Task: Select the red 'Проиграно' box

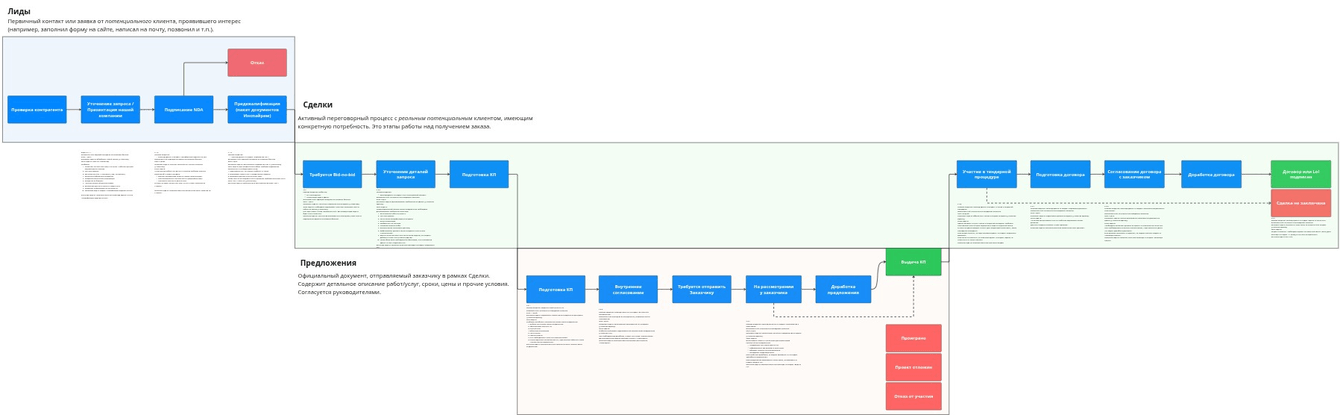Action: (913, 338)
